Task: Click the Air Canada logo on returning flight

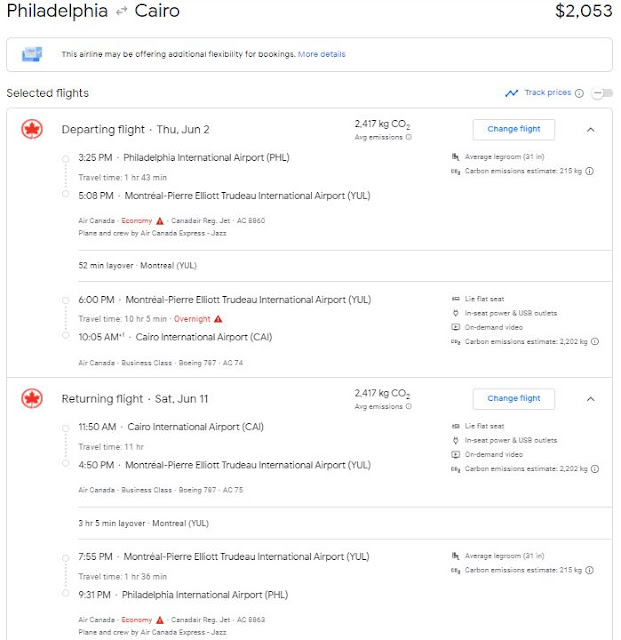Action: tap(32, 398)
